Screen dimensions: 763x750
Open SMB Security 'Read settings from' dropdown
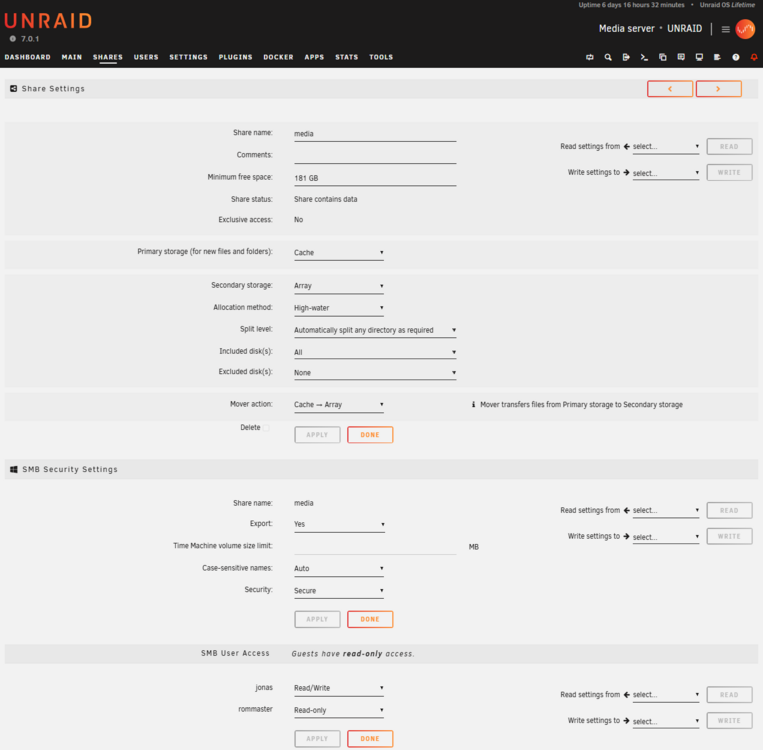(666, 511)
